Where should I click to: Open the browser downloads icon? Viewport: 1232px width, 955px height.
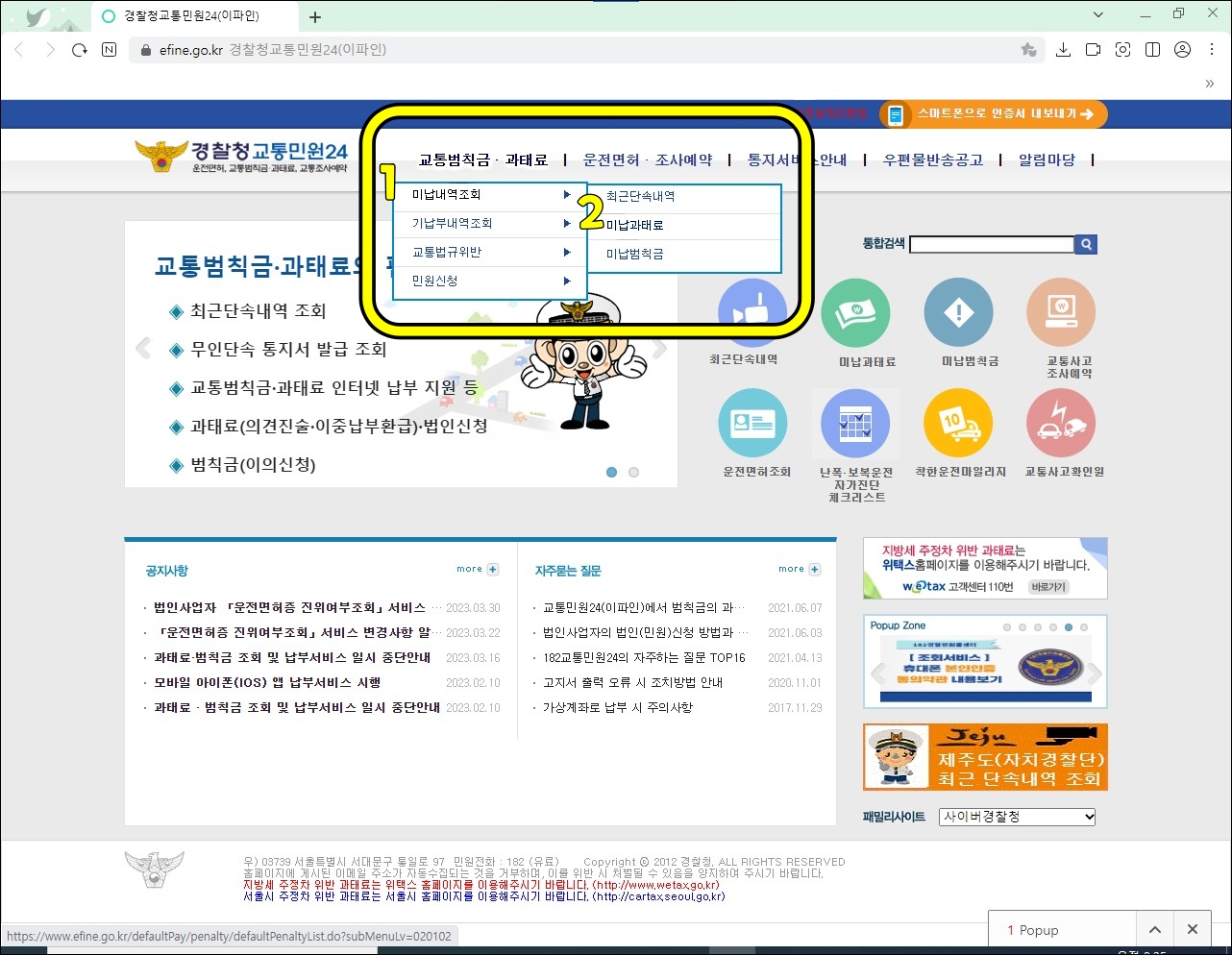coord(1063,50)
